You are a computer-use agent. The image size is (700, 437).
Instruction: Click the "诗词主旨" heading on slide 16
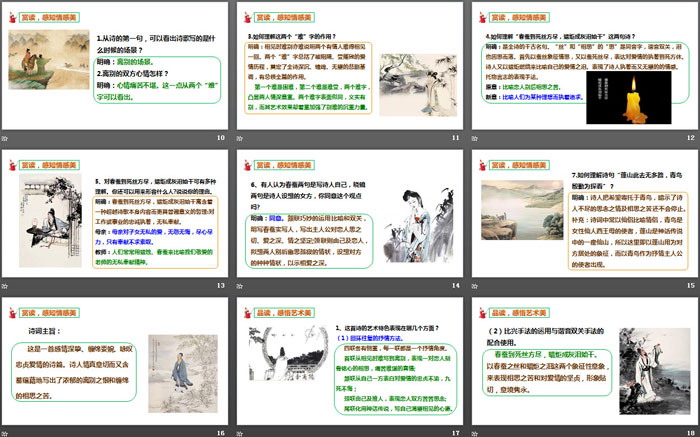pyautogui.click(x=41, y=327)
